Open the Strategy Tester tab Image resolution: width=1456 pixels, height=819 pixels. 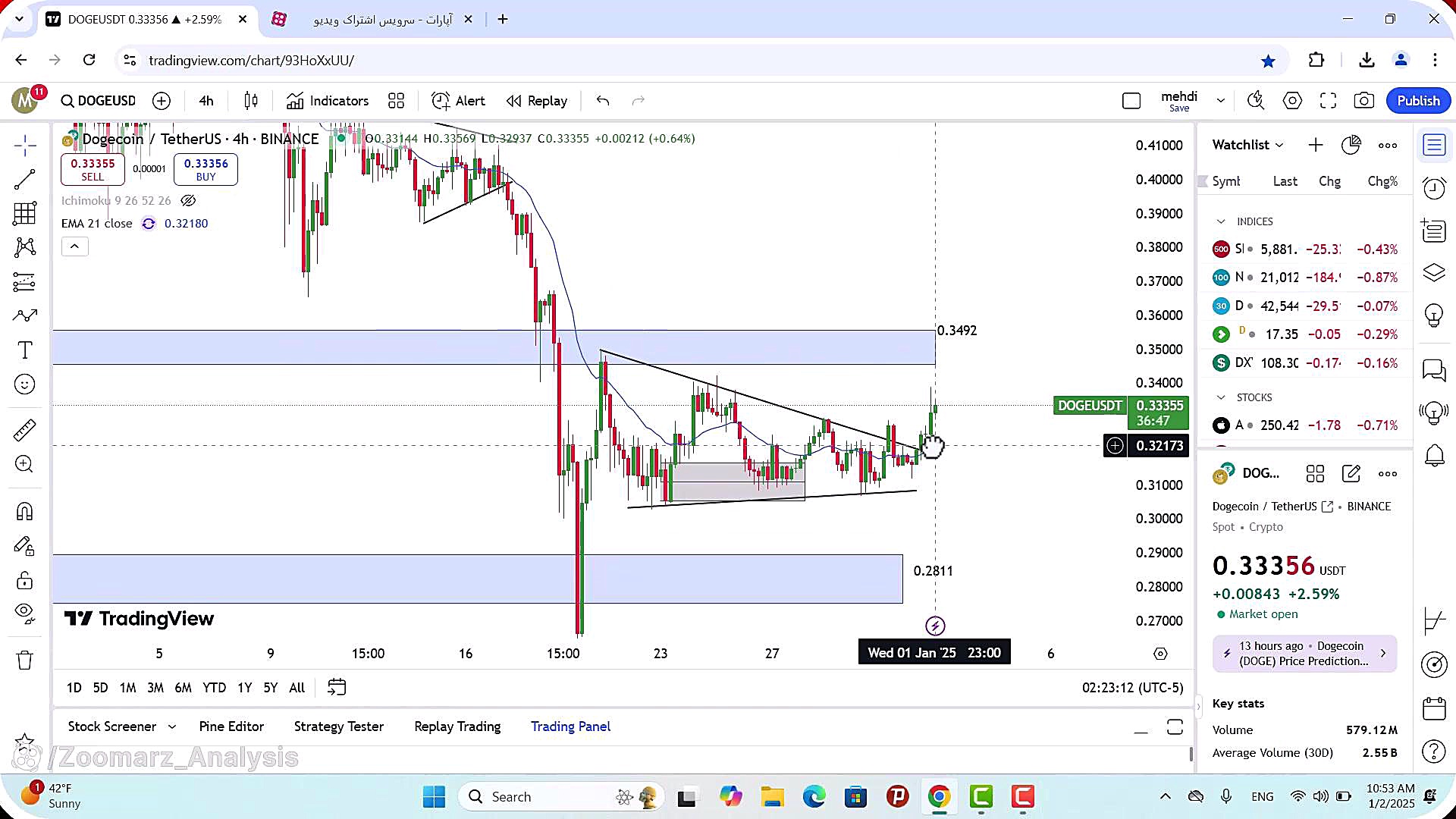(x=339, y=726)
